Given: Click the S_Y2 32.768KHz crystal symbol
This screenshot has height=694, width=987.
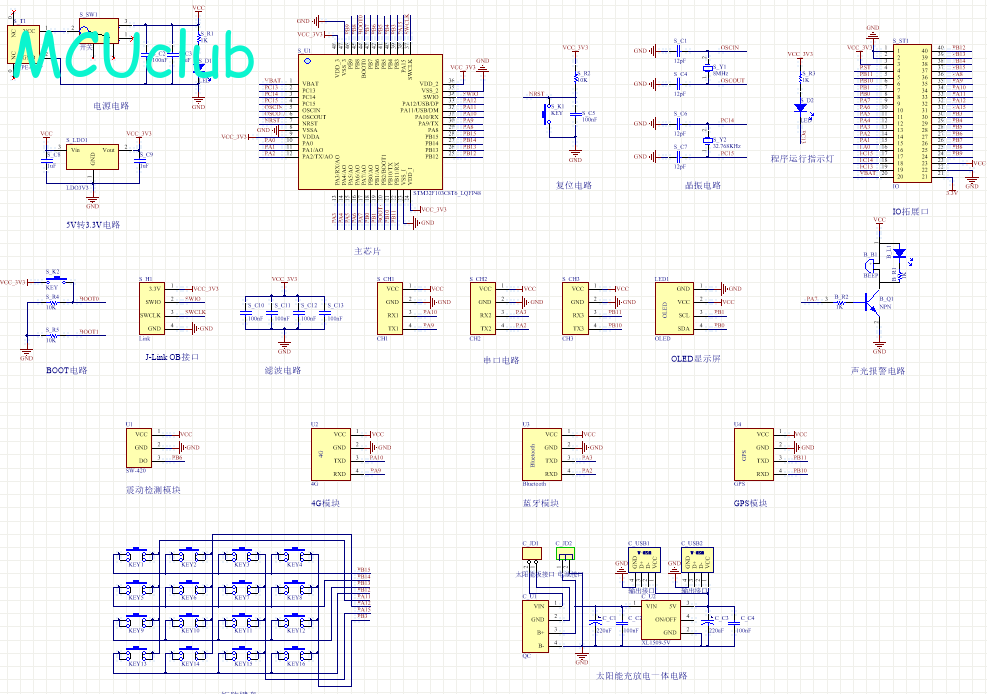Looking at the screenshot, I should [x=708, y=140].
